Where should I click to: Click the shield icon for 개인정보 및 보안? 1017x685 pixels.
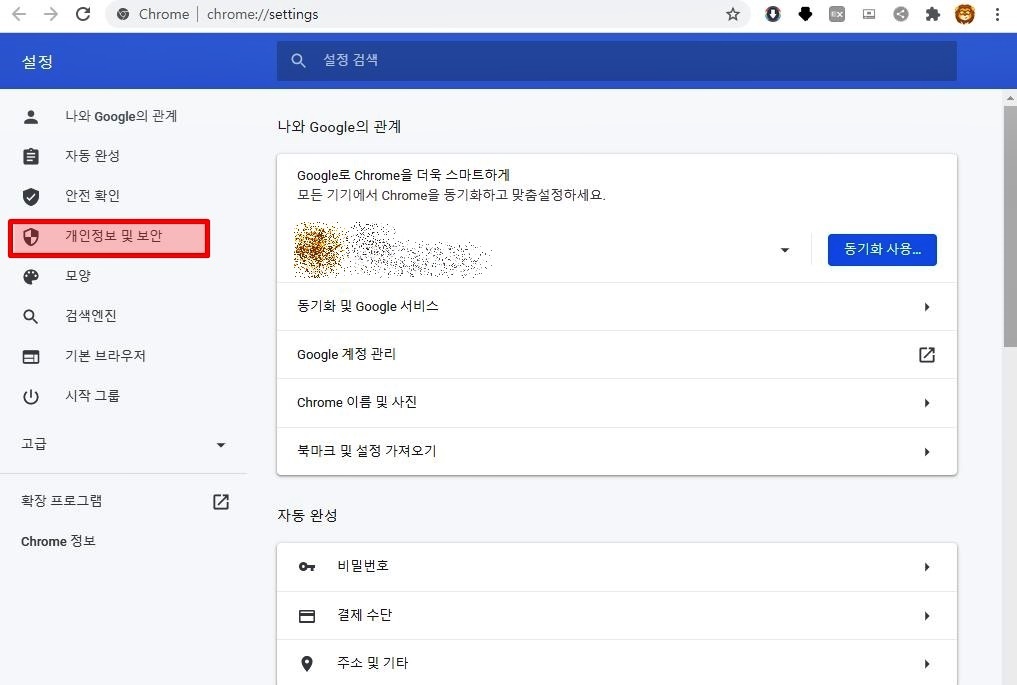(x=30, y=237)
